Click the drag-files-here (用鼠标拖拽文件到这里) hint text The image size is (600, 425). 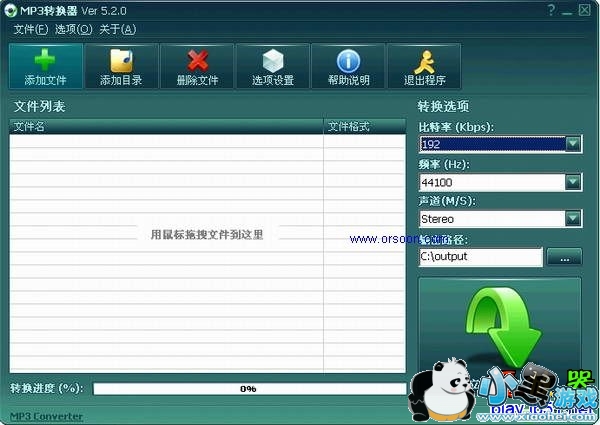(207, 234)
